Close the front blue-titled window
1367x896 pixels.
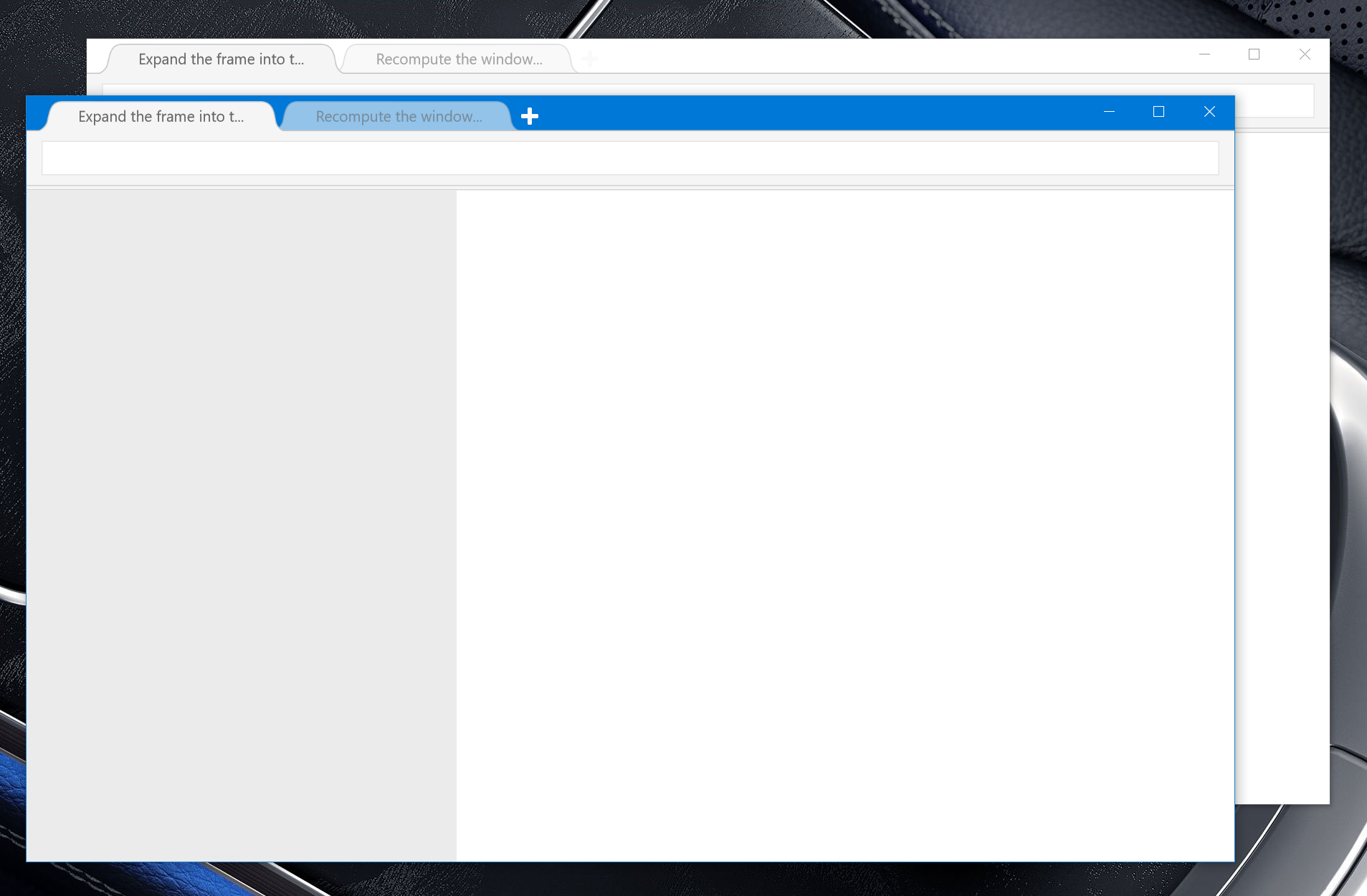tap(1209, 112)
